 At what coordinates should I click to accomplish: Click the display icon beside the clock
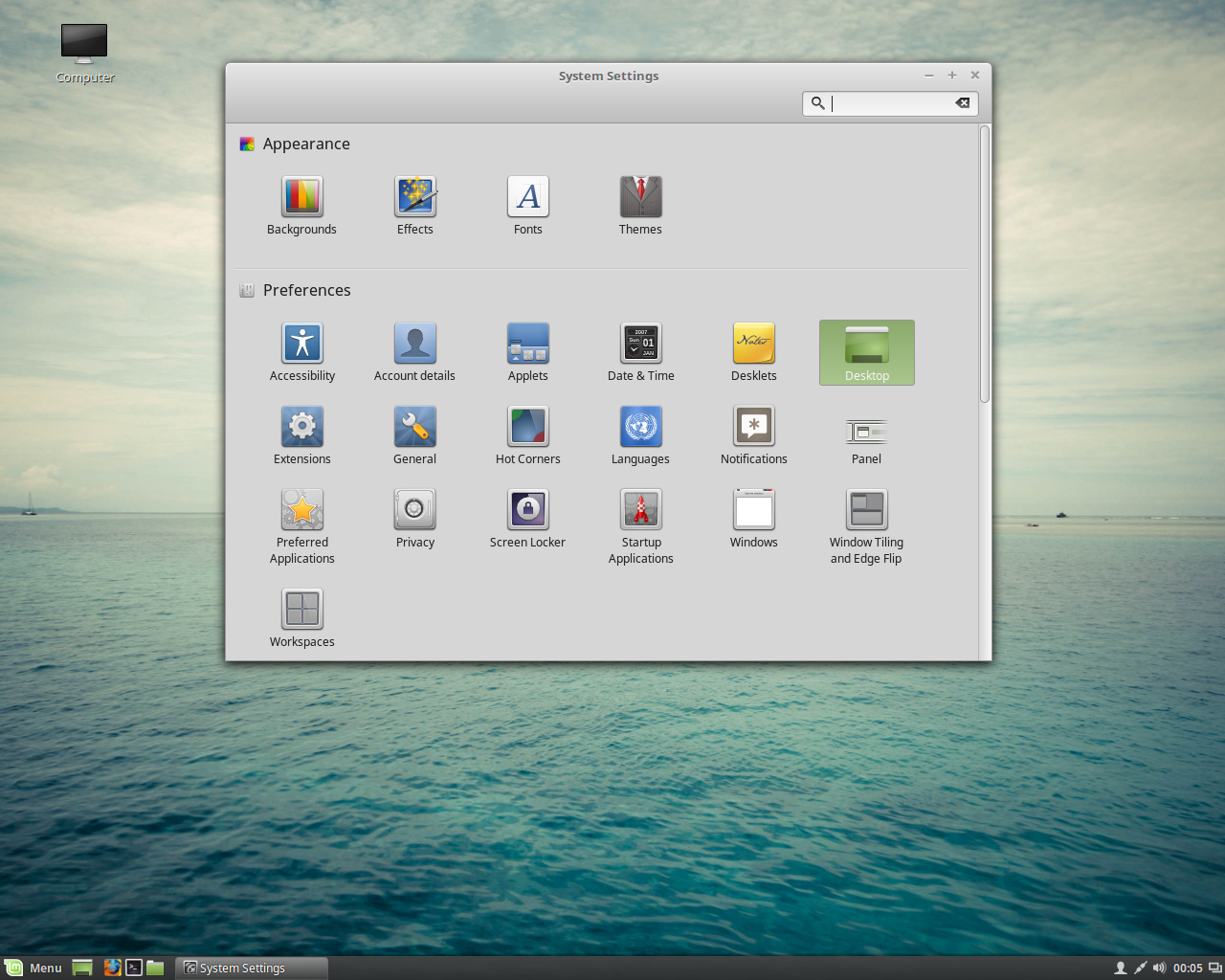click(1215, 968)
